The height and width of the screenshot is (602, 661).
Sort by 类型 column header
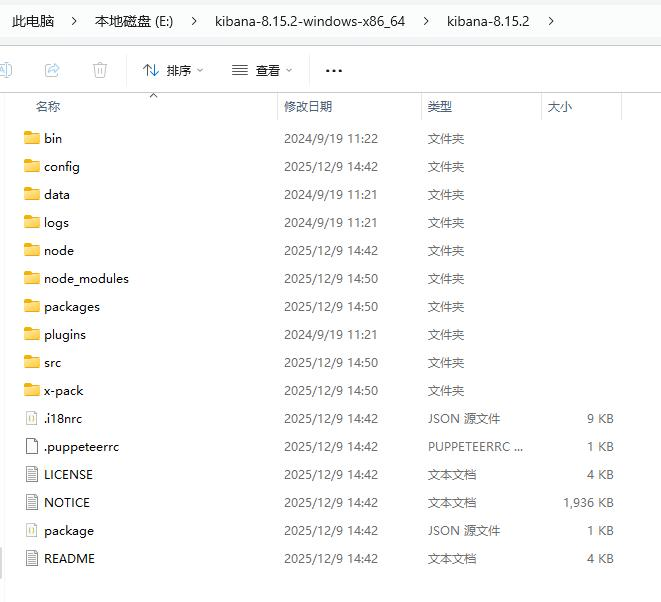[x=440, y=107]
